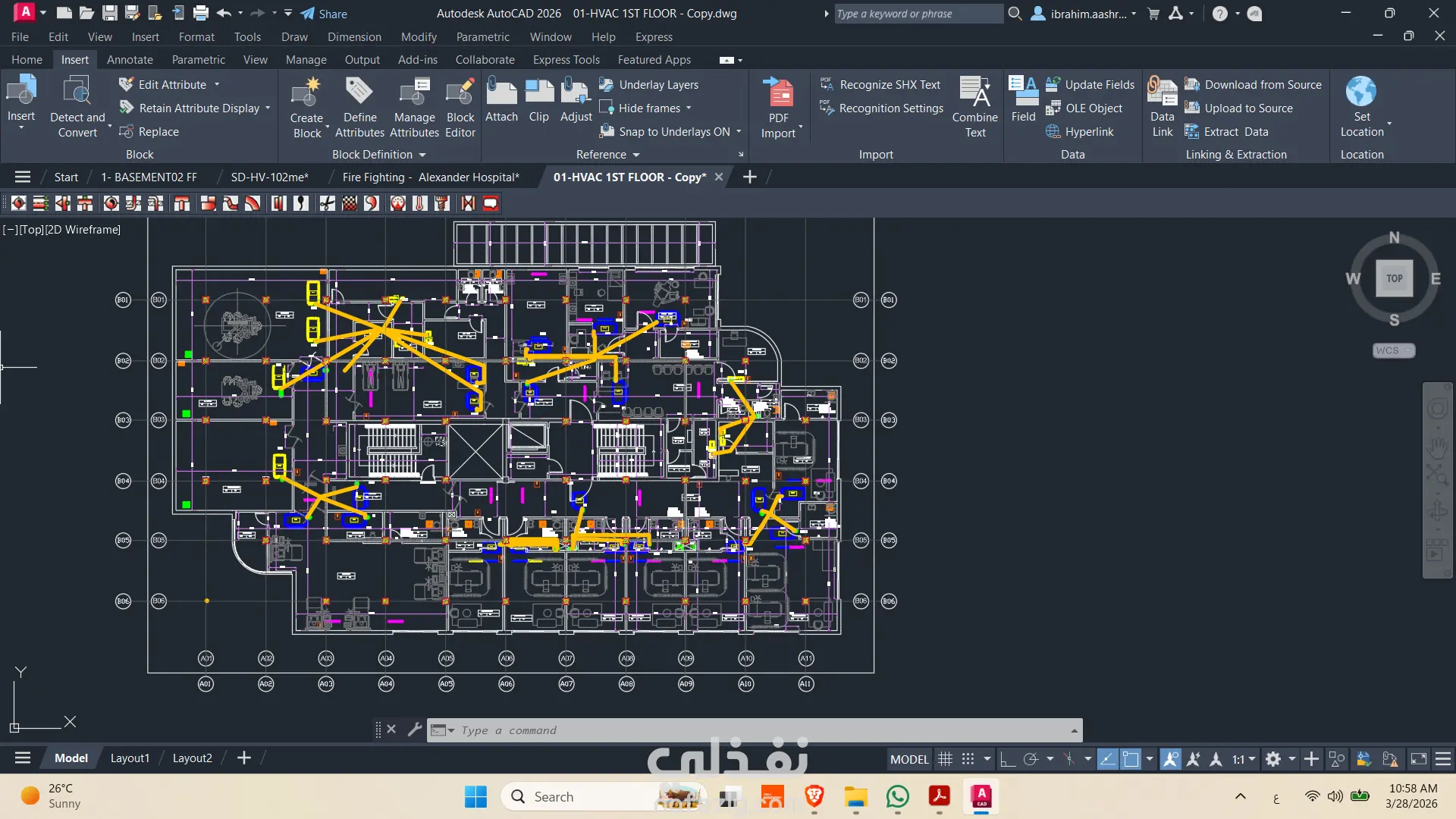Click the PDF Import icon
This screenshot has width=1456, height=819.
(779, 94)
